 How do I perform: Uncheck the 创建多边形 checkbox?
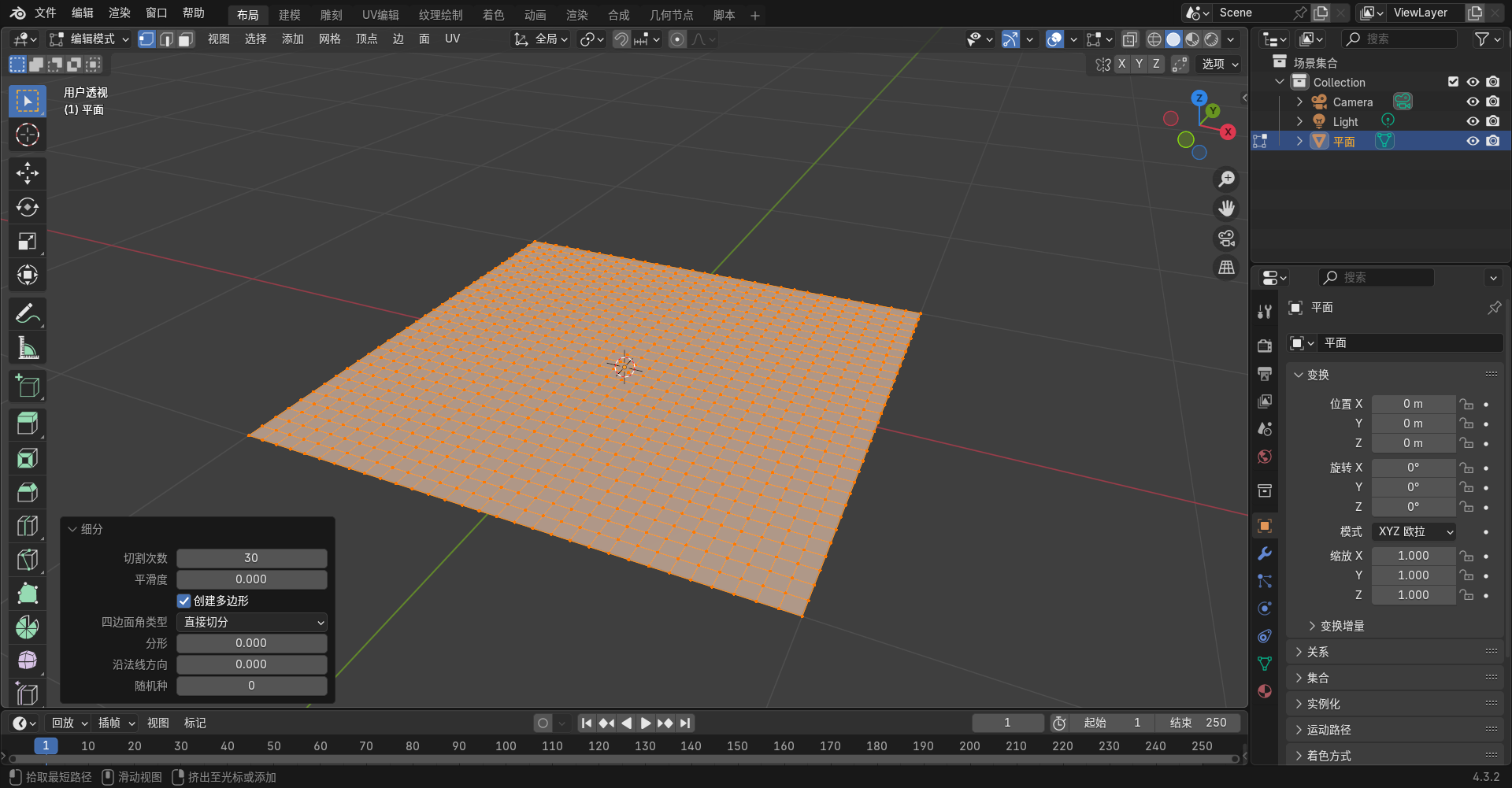pyautogui.click(x=184, y=601)
